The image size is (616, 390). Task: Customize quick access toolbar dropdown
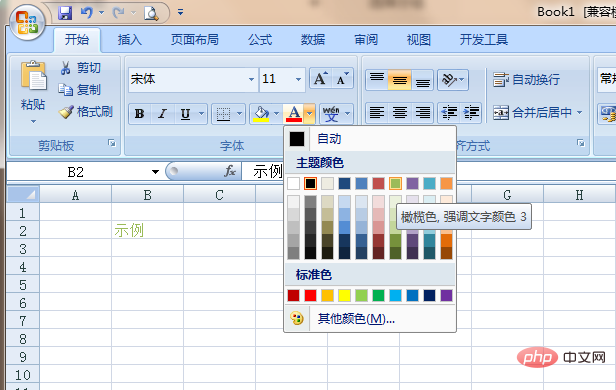pyautogui.click(x=180, y=13)
